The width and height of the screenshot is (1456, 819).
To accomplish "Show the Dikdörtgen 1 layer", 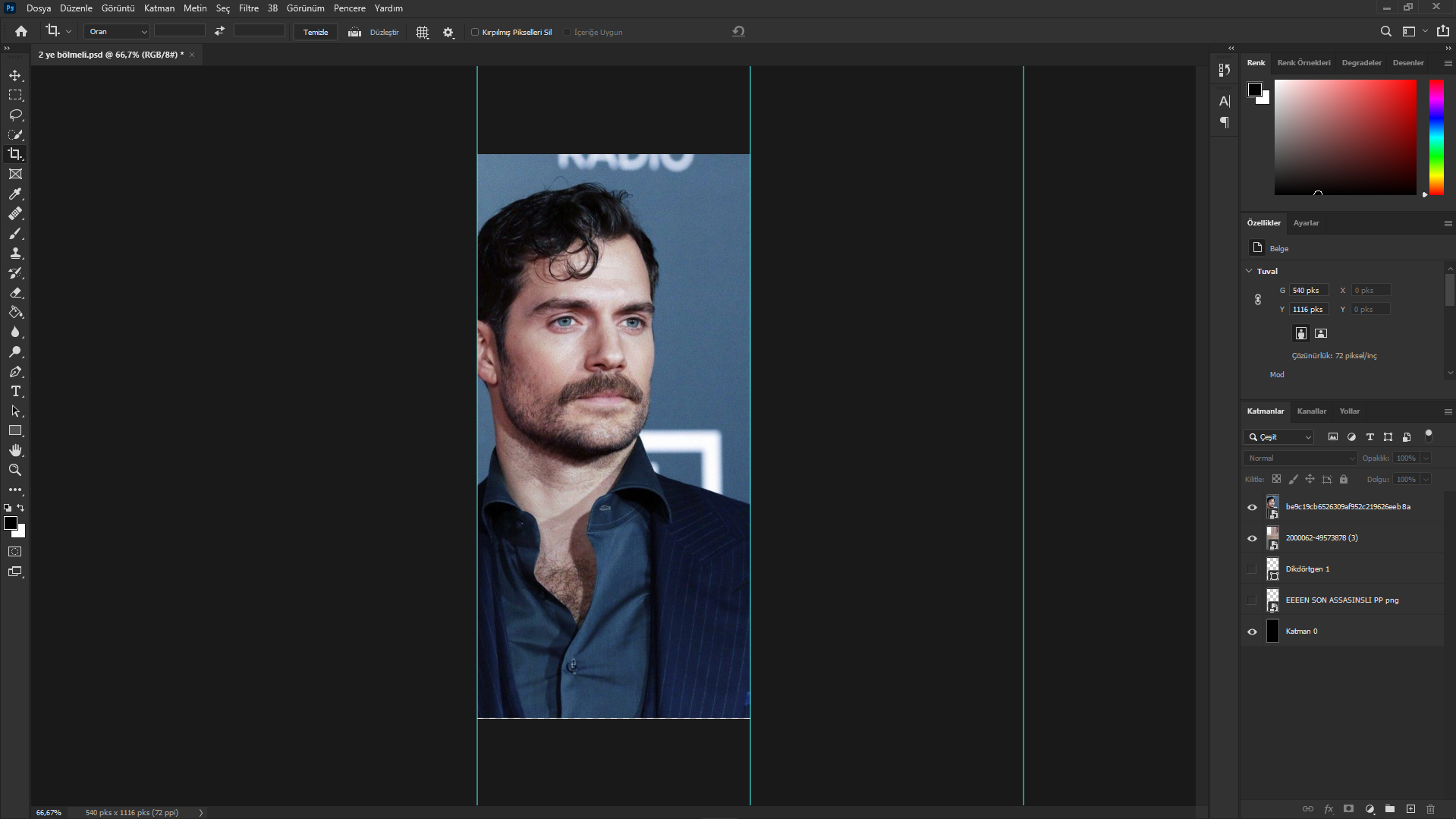I will (1252, 569).
